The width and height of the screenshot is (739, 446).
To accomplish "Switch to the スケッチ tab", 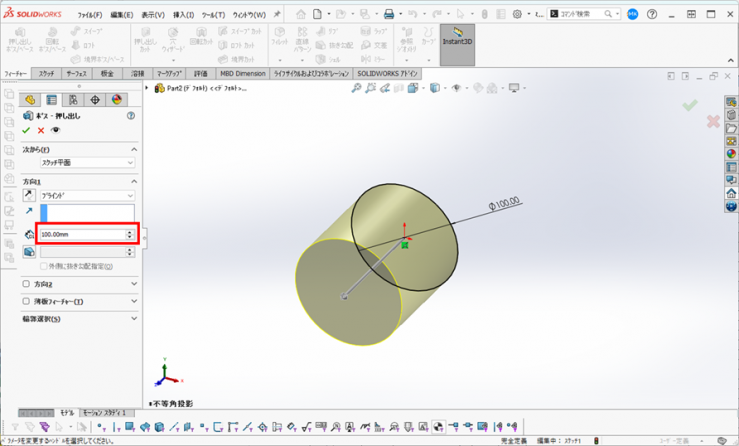I will coord(46,74).
